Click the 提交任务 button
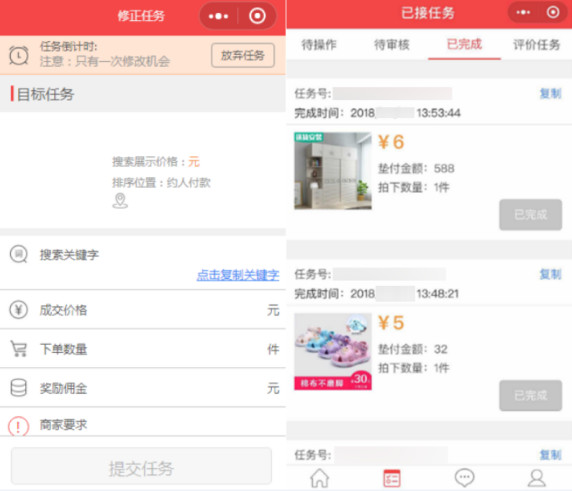The width and height of the screenshot is (572, 491). point(141,467)
